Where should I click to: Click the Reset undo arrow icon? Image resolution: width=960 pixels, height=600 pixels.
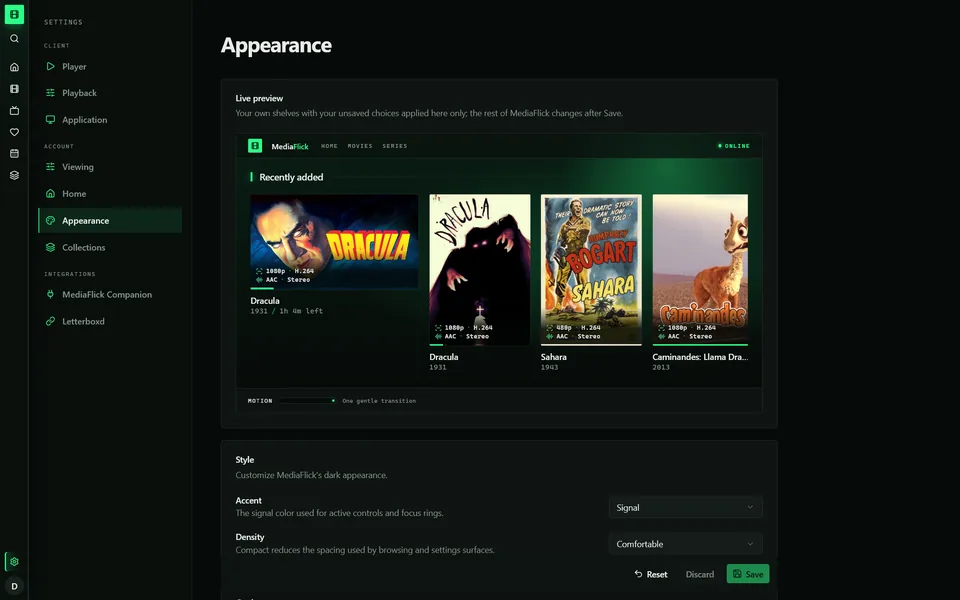pos(638,574)
